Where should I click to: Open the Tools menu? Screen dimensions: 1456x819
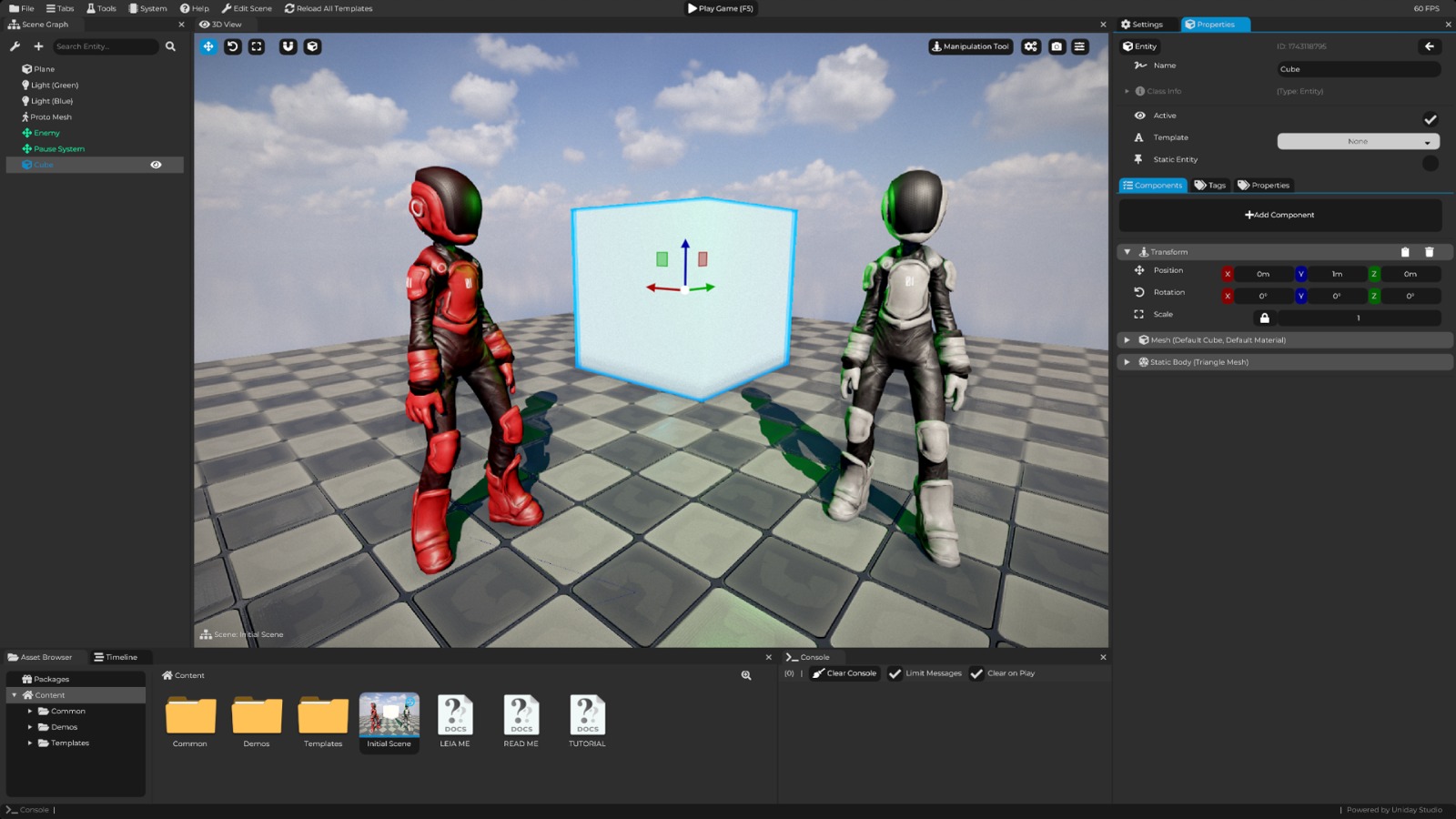click(101, 8)
